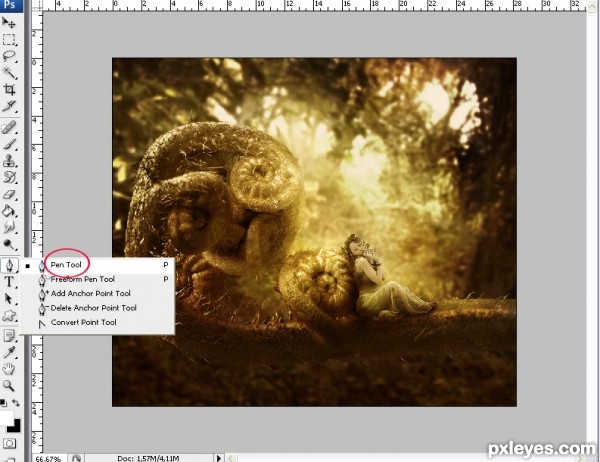Open the background color picker (black swatch)
The width and height of the screenshot is (600, 462).
(x=15, y=426)
